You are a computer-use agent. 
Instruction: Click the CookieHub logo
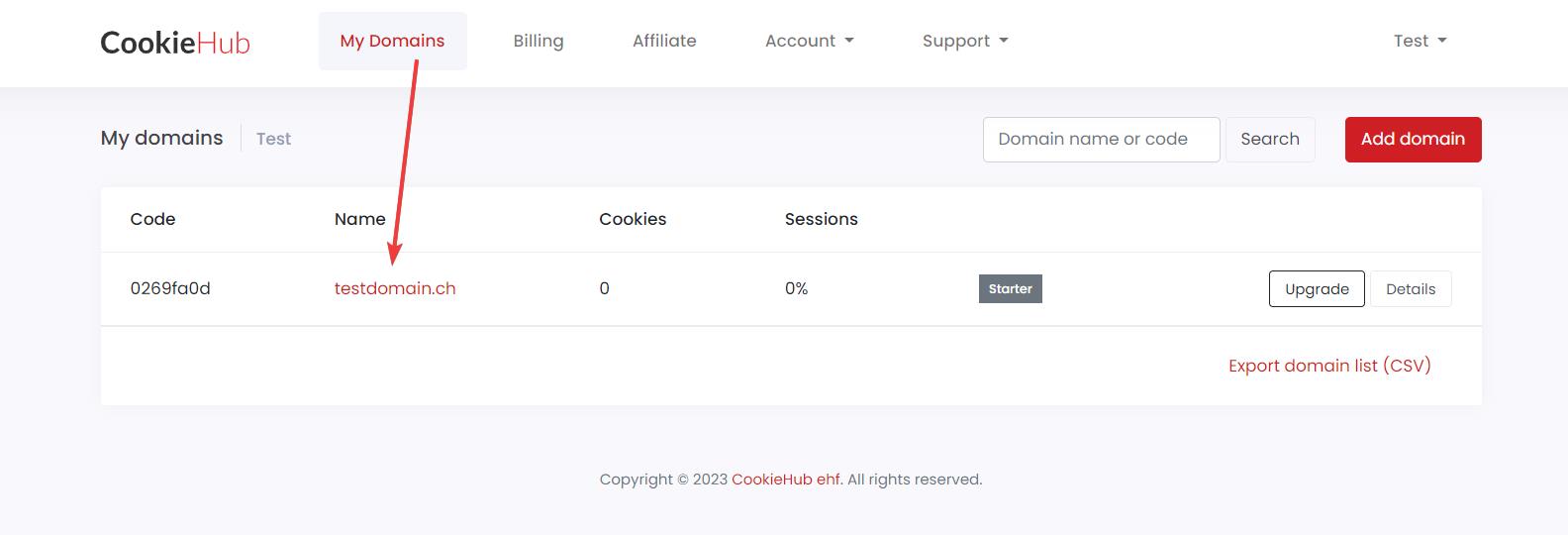[x=175, y=42]
